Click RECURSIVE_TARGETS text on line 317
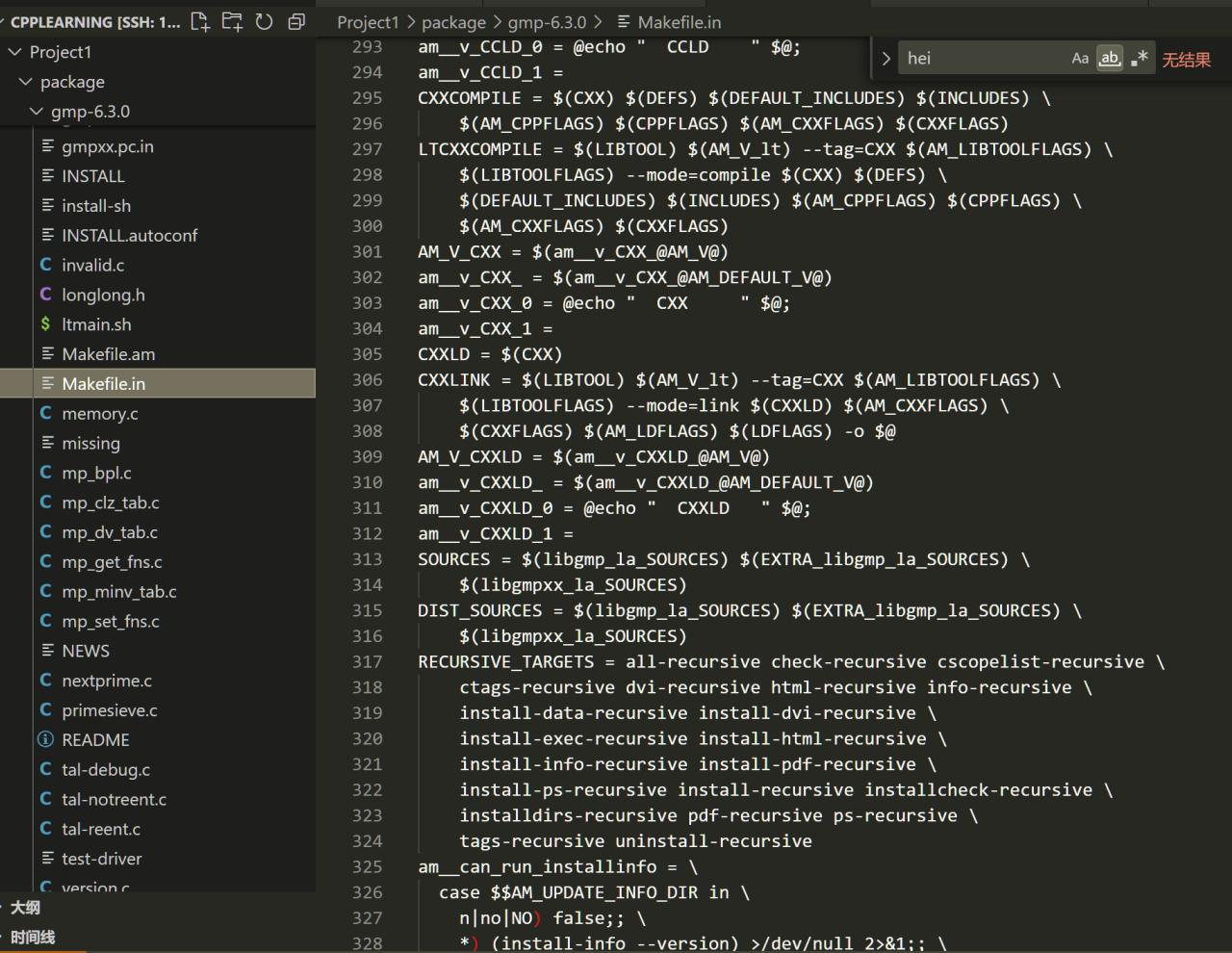Screen dimensions: 1232x953 coord(506,661)
